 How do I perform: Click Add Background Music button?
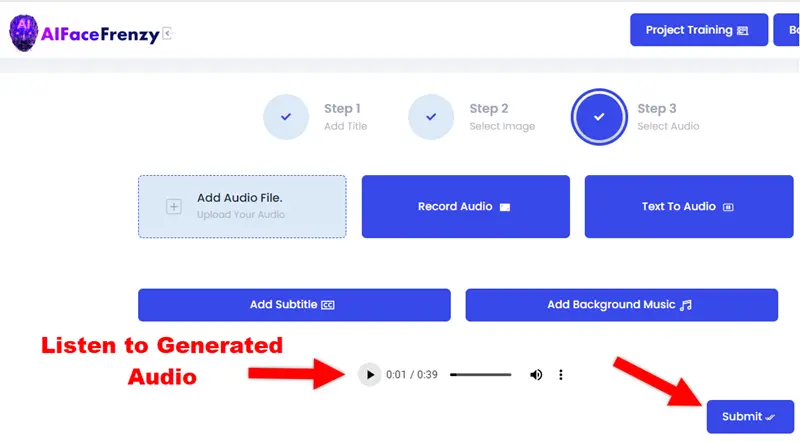click(x=621, y=305)
